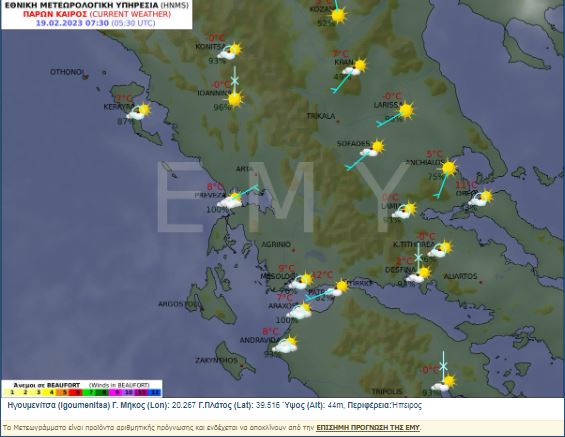Screen dimensions: 565x437
Task: Select the Mesologi weather icon
Action: tap(301, 281)
